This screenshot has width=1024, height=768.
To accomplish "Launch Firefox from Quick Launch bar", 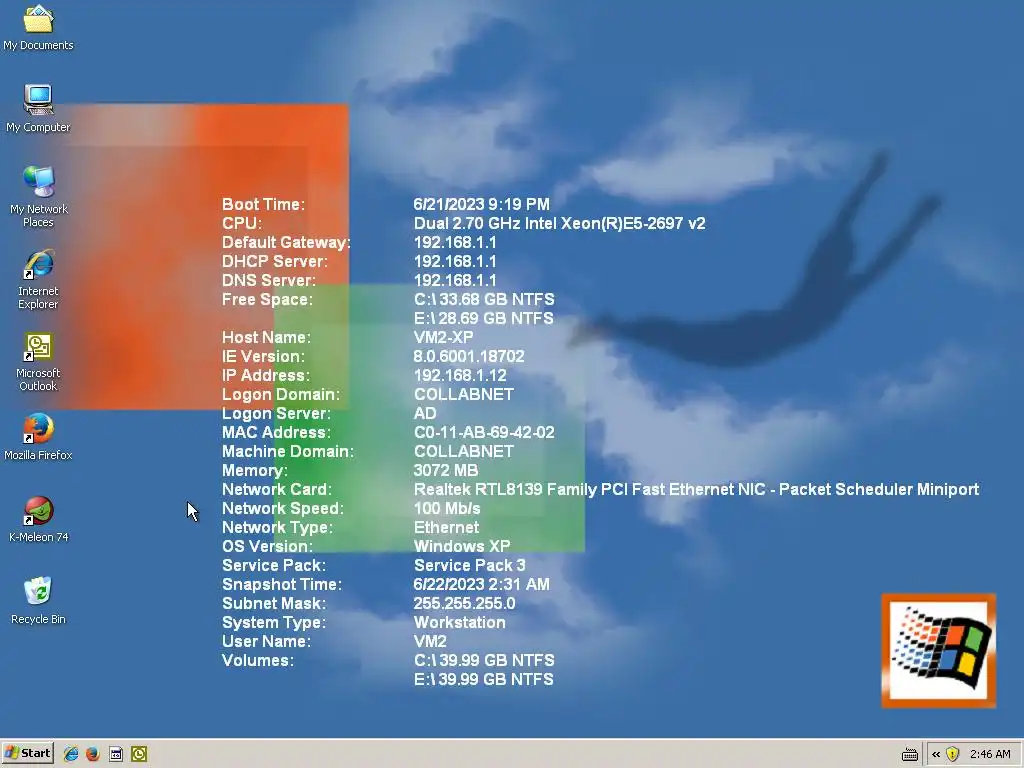I will 93,754.
